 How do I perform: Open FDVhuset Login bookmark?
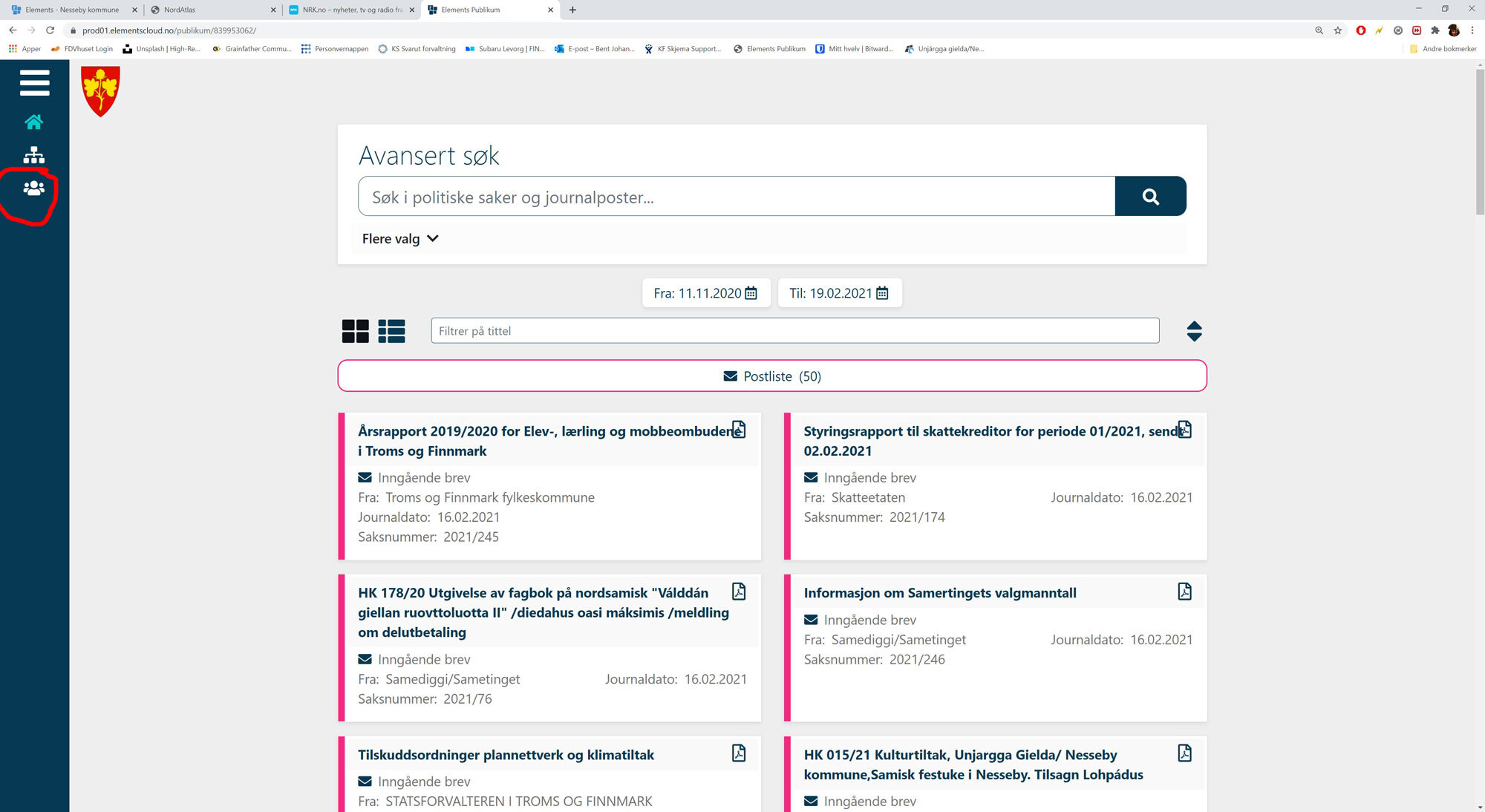(82, 49)
